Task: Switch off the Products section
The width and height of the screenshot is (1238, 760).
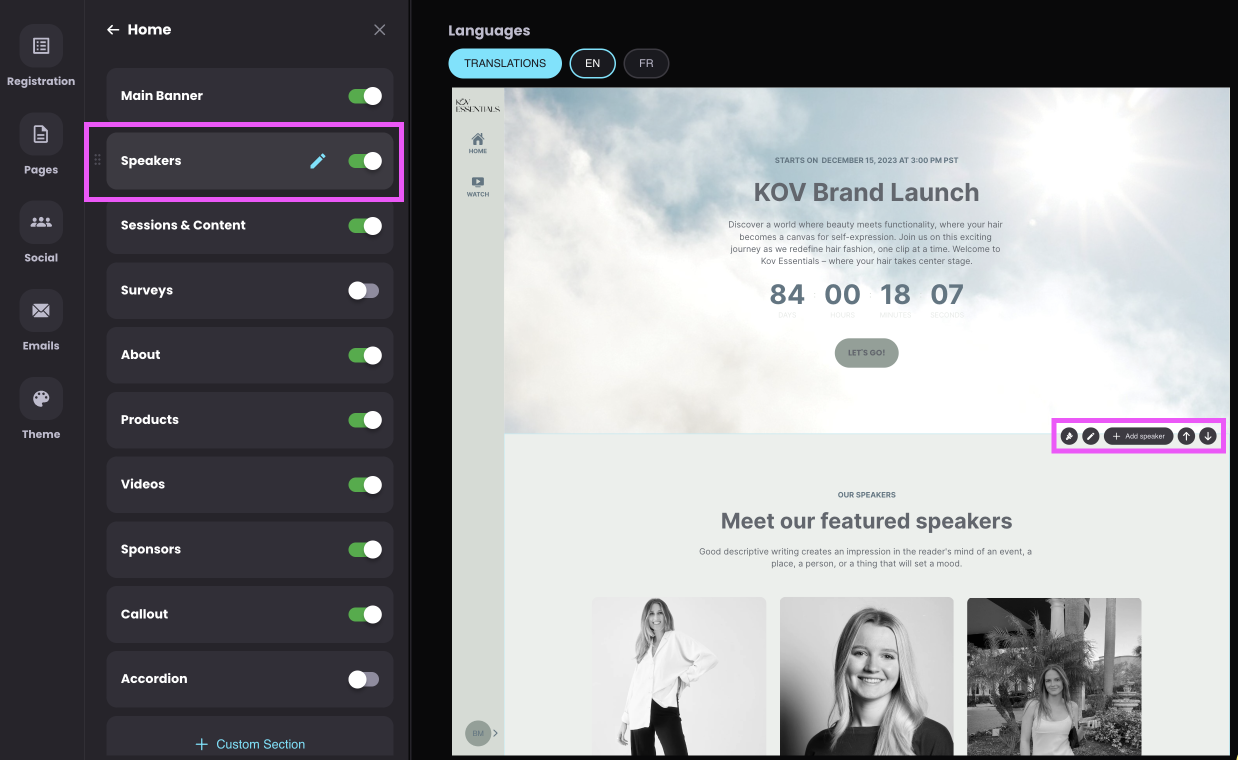Action: [x=365, y=420]
